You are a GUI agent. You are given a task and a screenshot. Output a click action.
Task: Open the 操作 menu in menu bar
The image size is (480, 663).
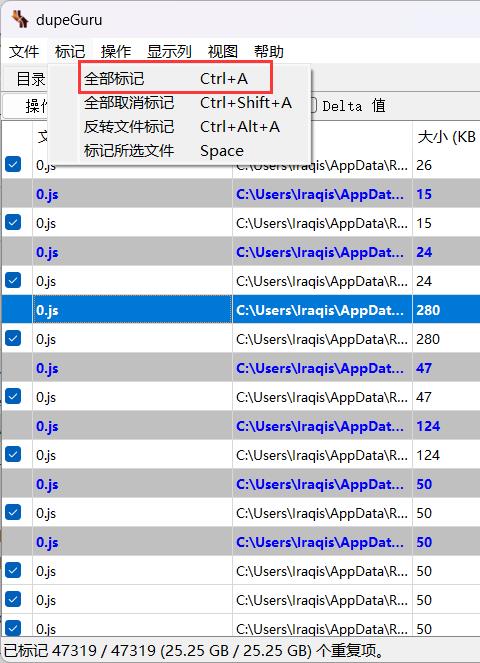pos(116,52)
